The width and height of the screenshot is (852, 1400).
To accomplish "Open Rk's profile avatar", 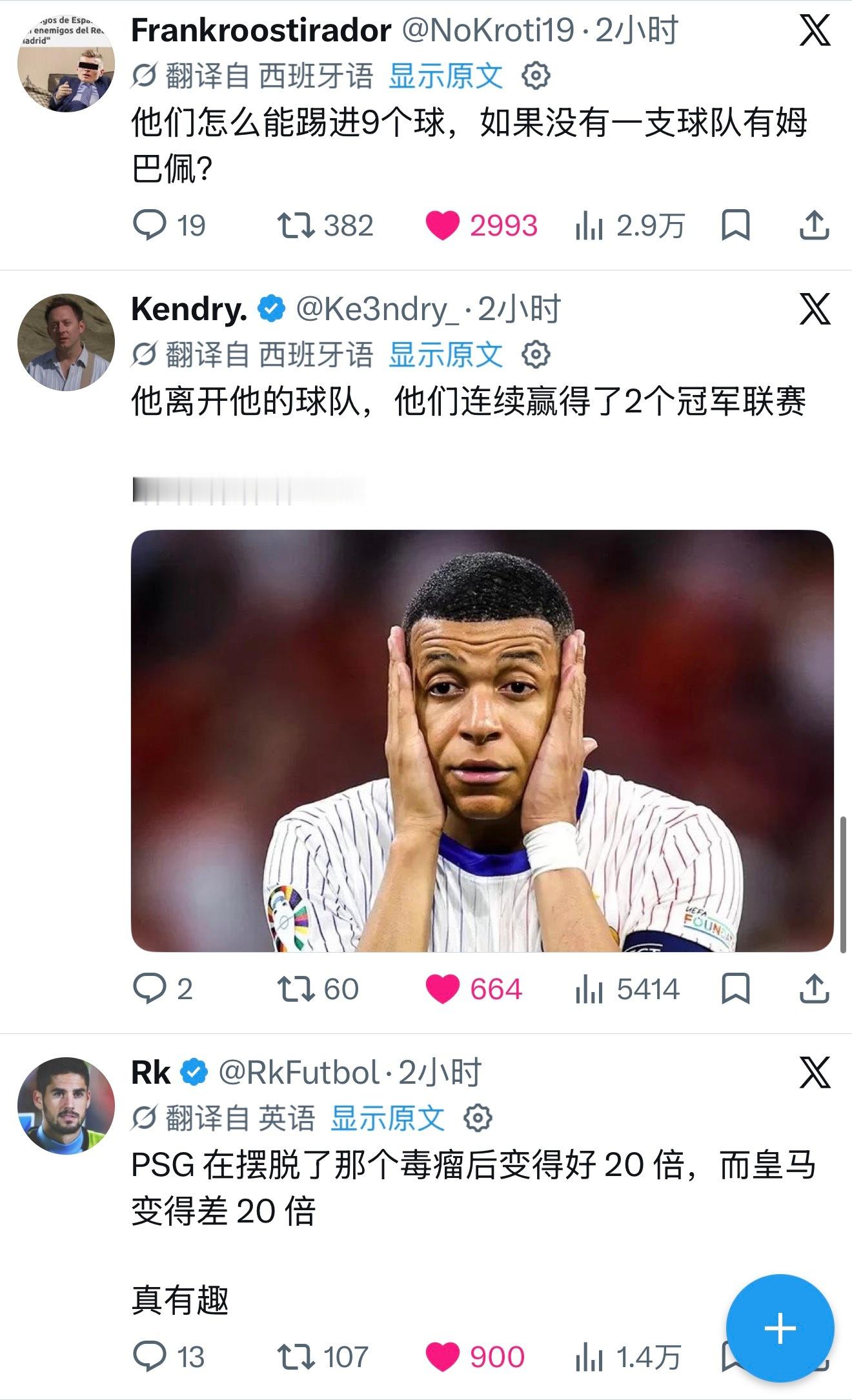I will coord(66,1106).
